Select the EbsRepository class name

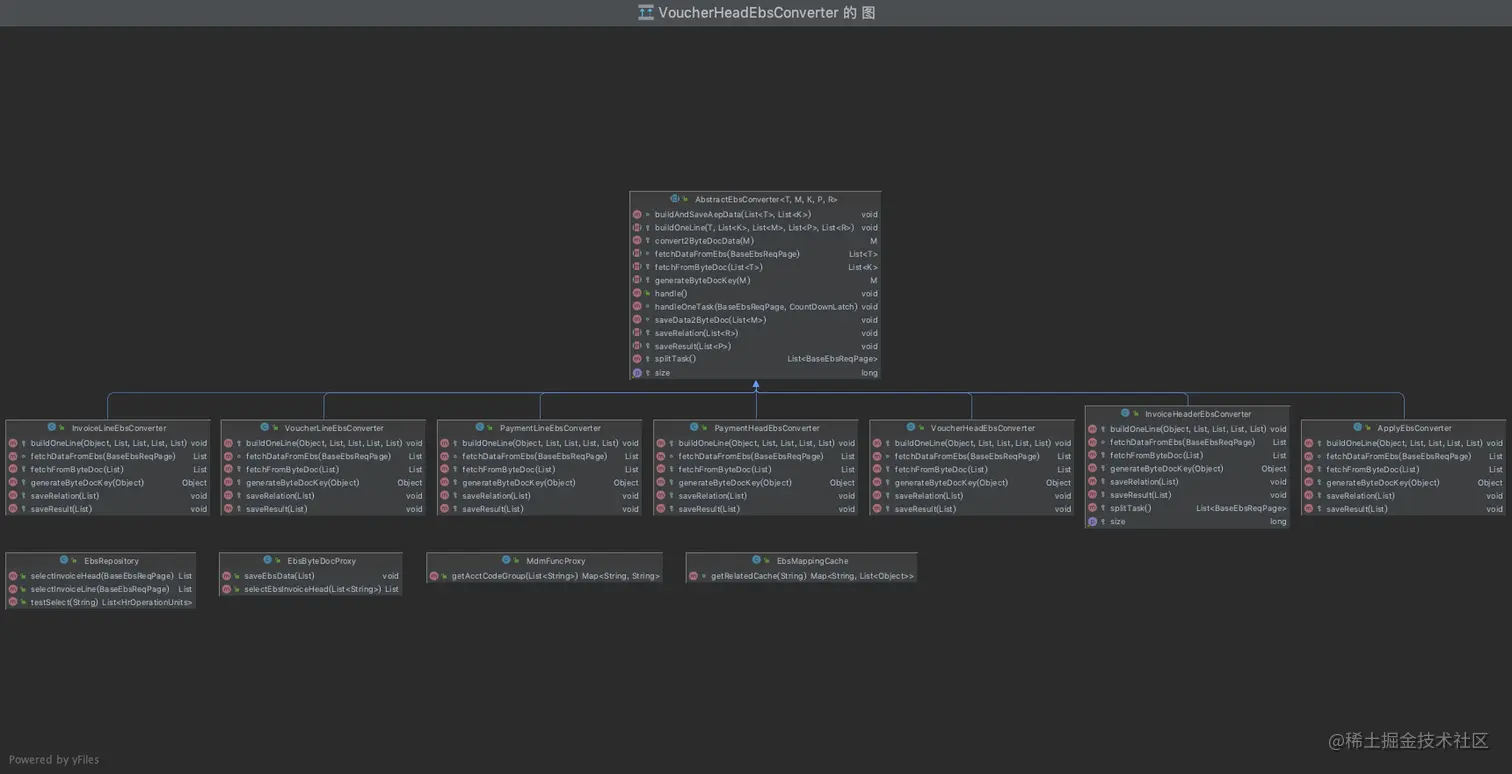[x=112, y=561]
